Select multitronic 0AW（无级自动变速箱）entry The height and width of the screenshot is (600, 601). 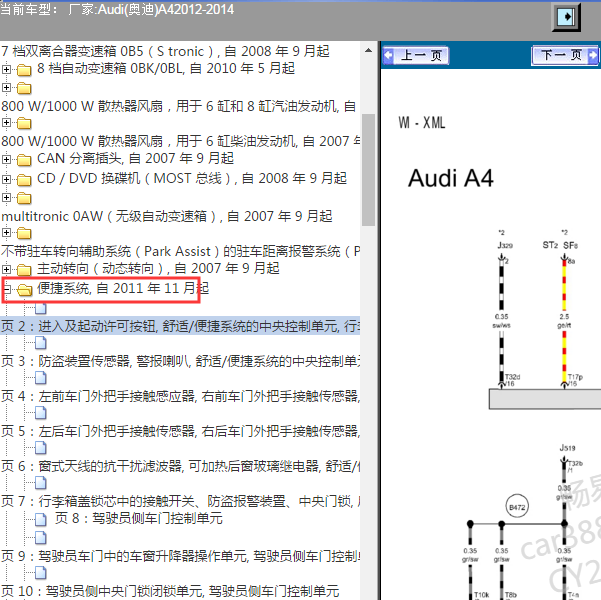click(166, 216)
